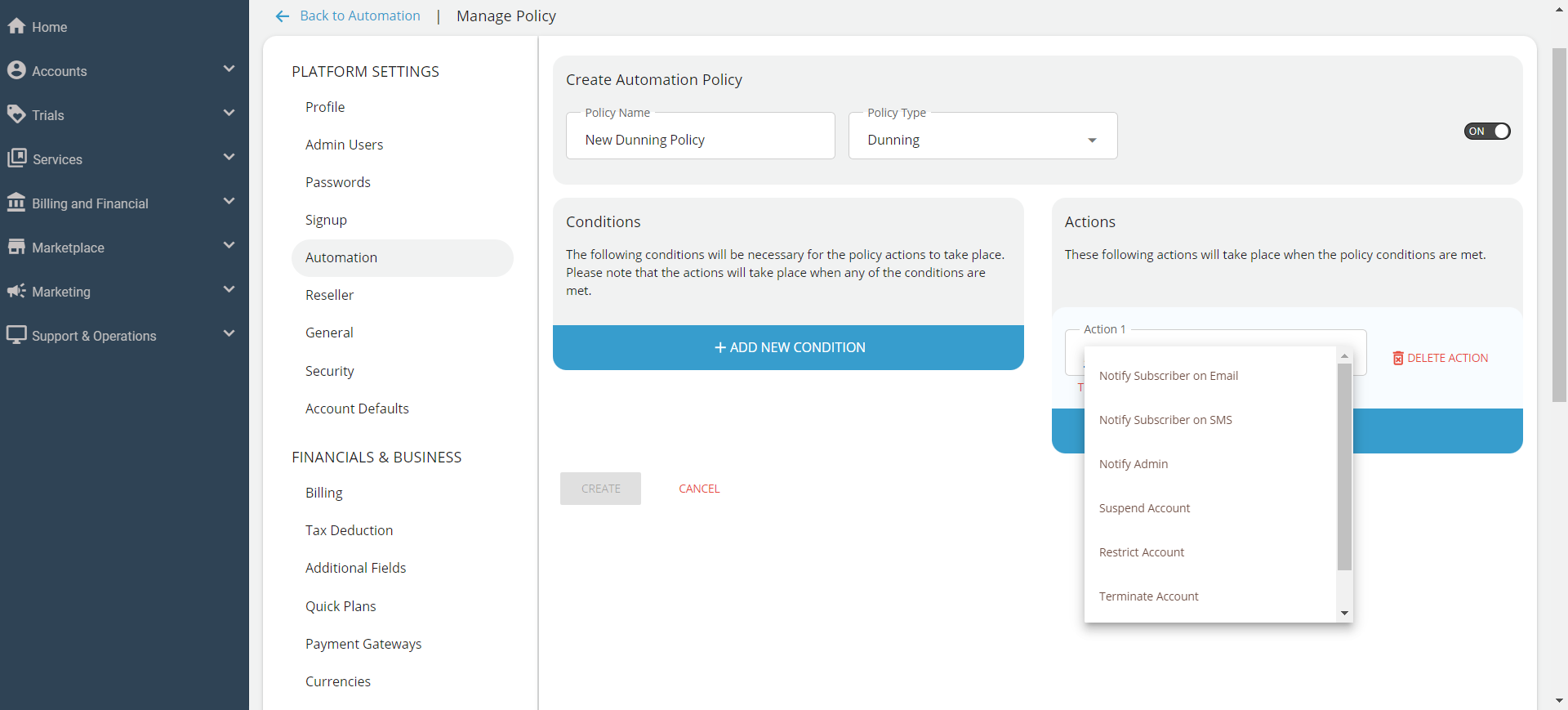The width and height of the screenshot is (1568, 710).
Task: Open Reseller settings
Action: click(x=329, y=295)
